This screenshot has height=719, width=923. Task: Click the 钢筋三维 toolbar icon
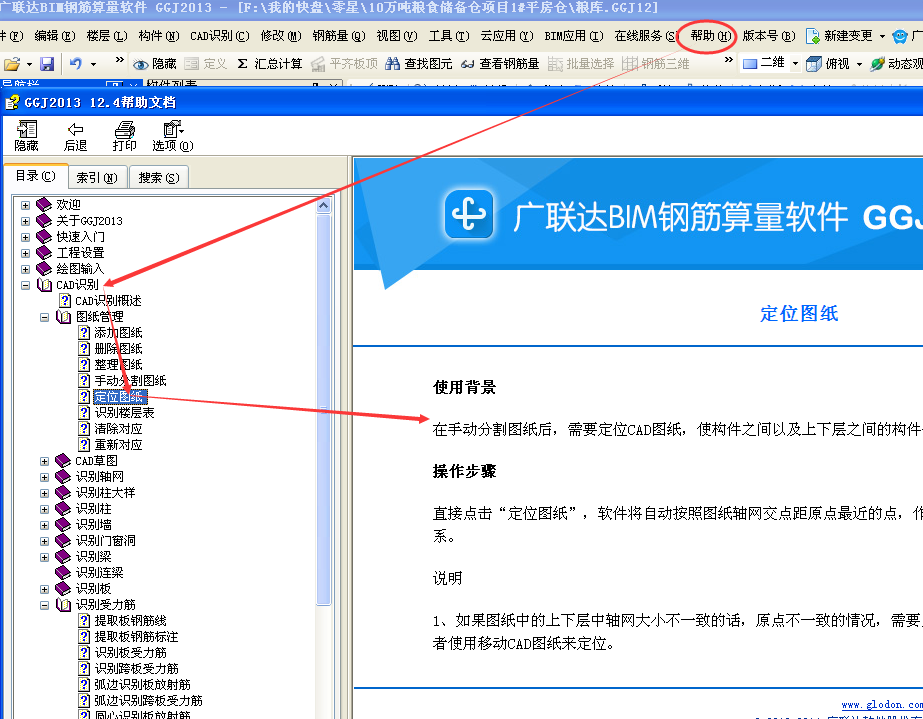click(630, 64)
